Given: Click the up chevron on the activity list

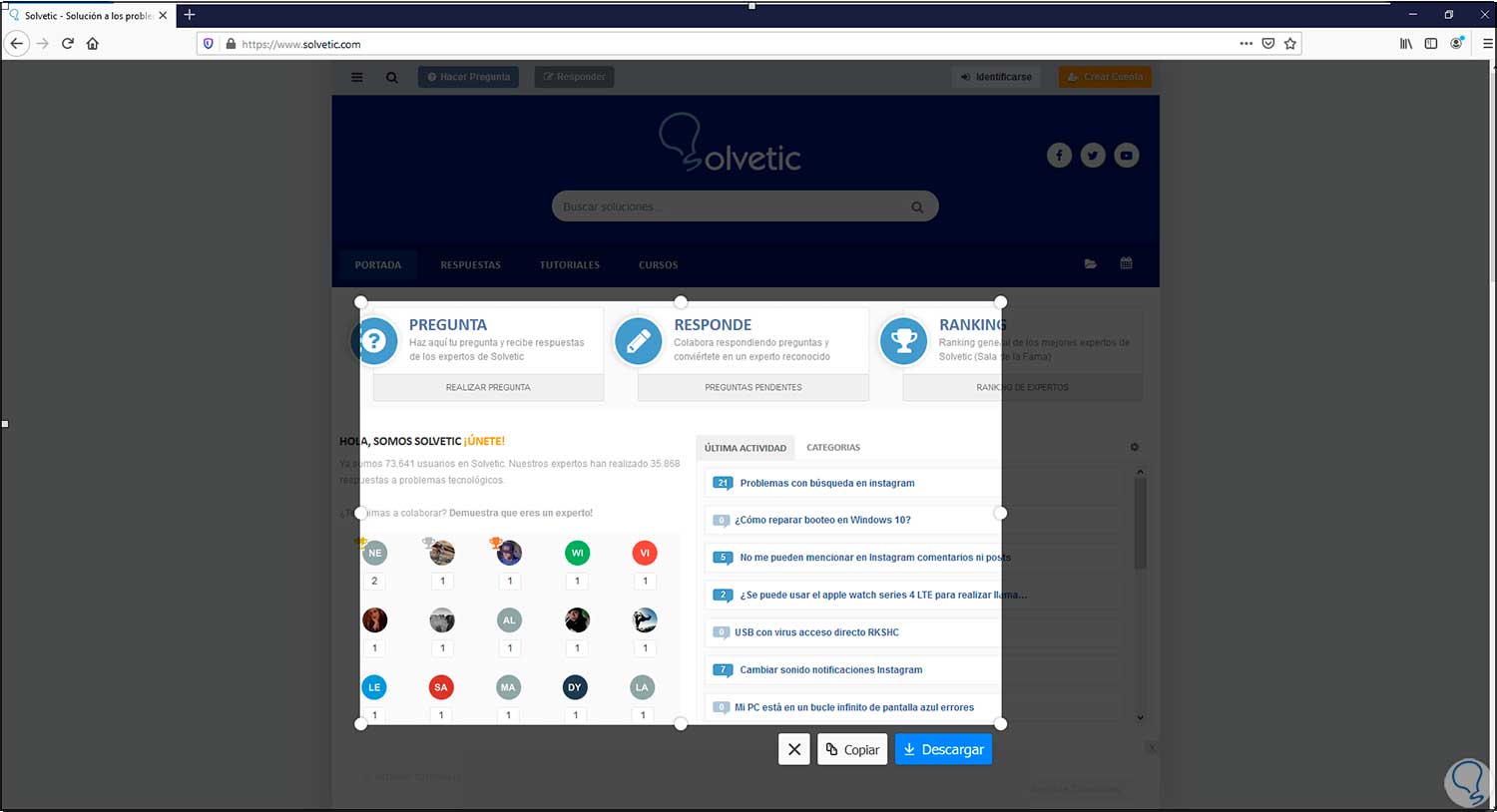Looking at the screenshot, I should coord(1139,470).
